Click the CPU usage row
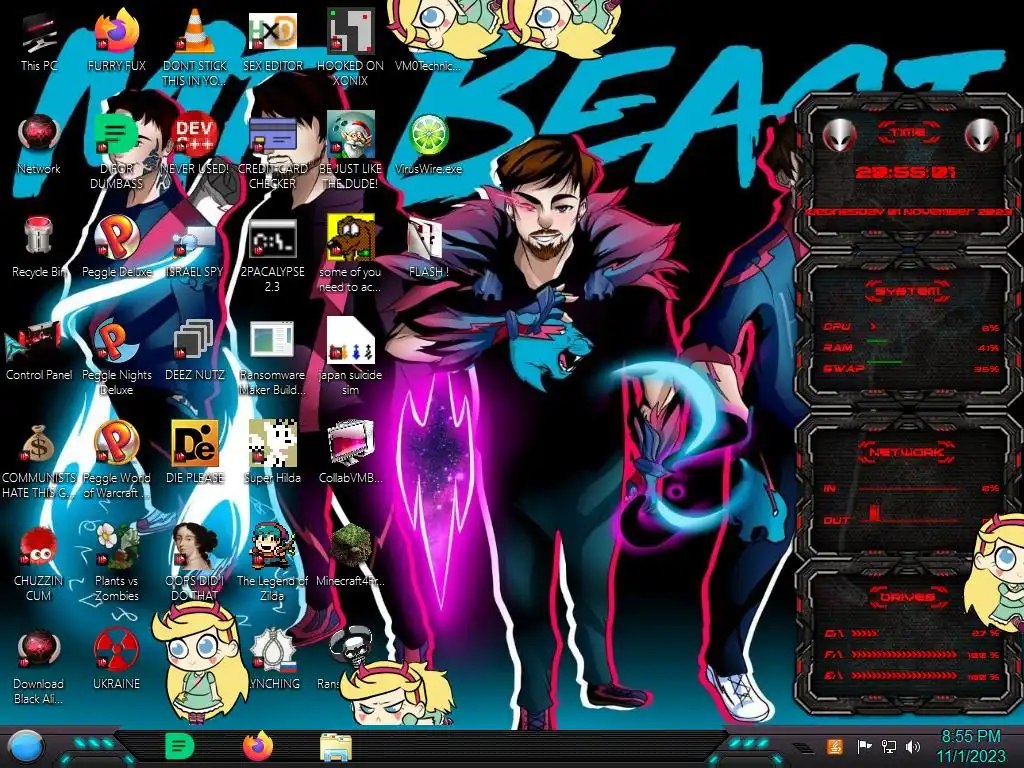The width and height of the screenshot is (1024, 768). 910,327
